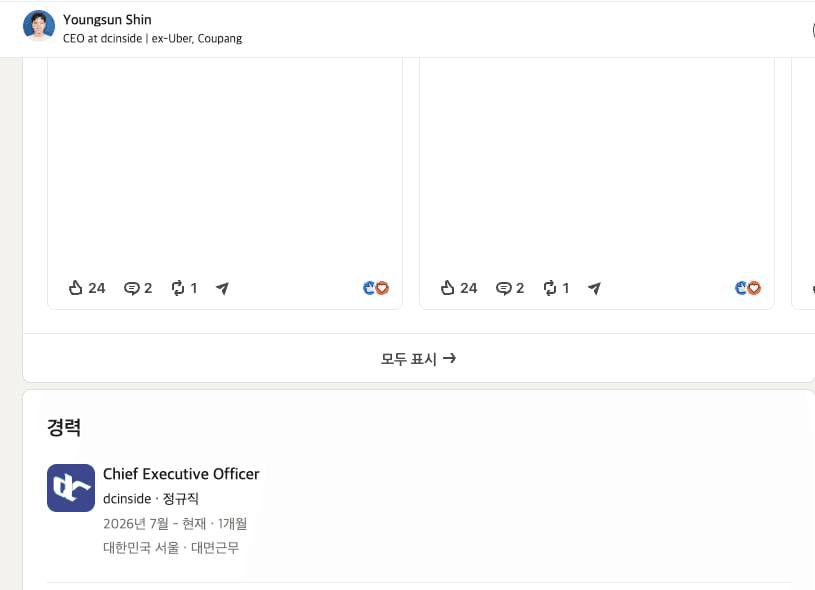Repost the first post card
The height and width of the screenshot is (590, 815).
tap(184, 288)
